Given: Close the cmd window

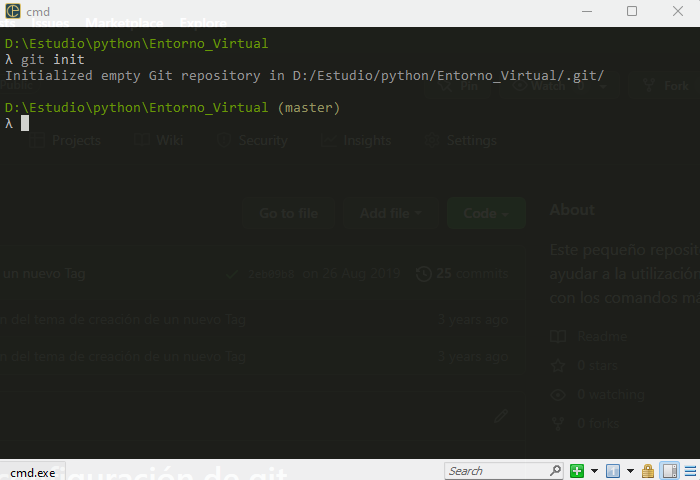Looking at the screenshot, I should [678, 11].
